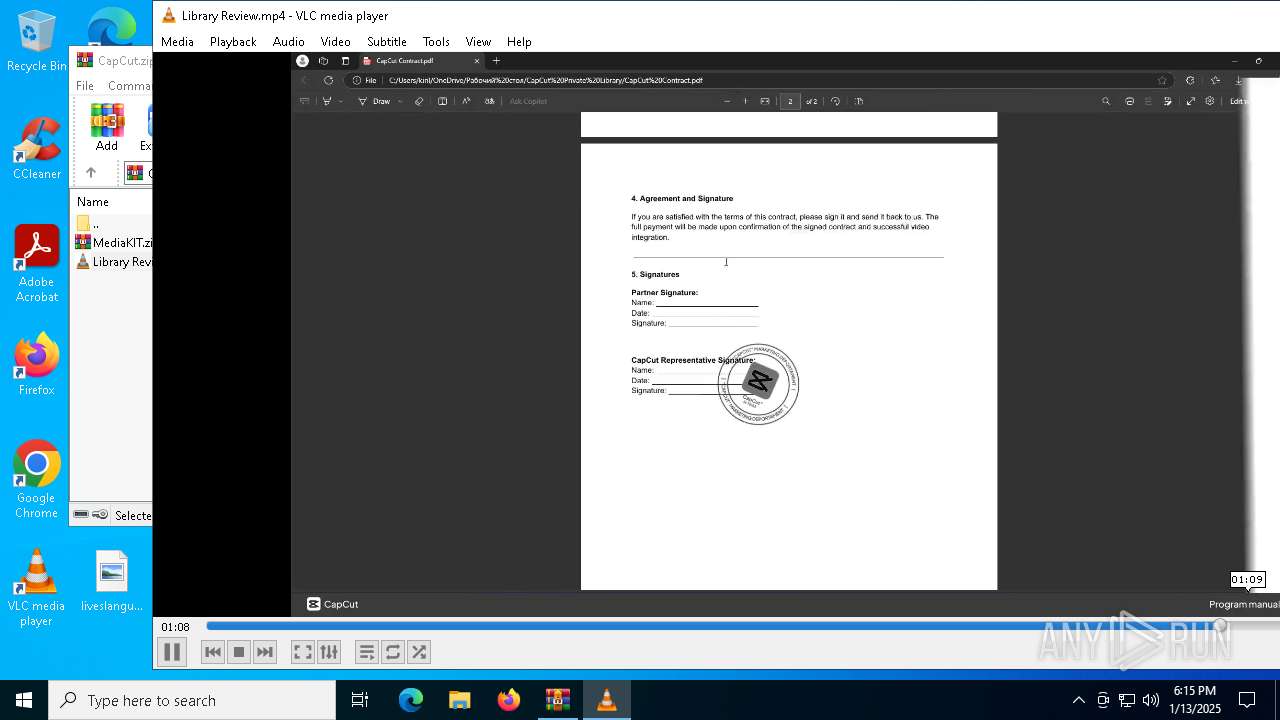Open the liveslangu file on desktop

click(112, 581)
